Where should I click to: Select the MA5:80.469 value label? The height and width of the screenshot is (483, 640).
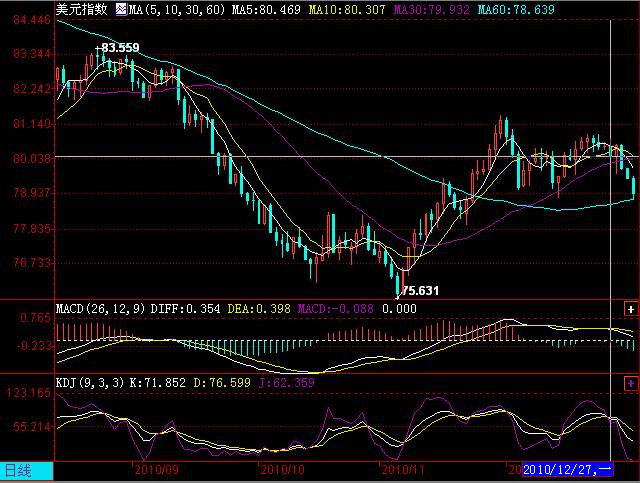(266, 9)
